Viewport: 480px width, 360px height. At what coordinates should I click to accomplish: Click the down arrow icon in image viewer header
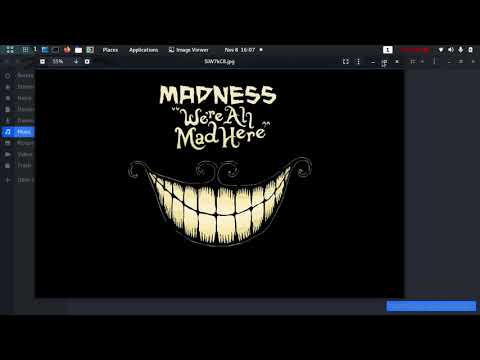(76, 61)
